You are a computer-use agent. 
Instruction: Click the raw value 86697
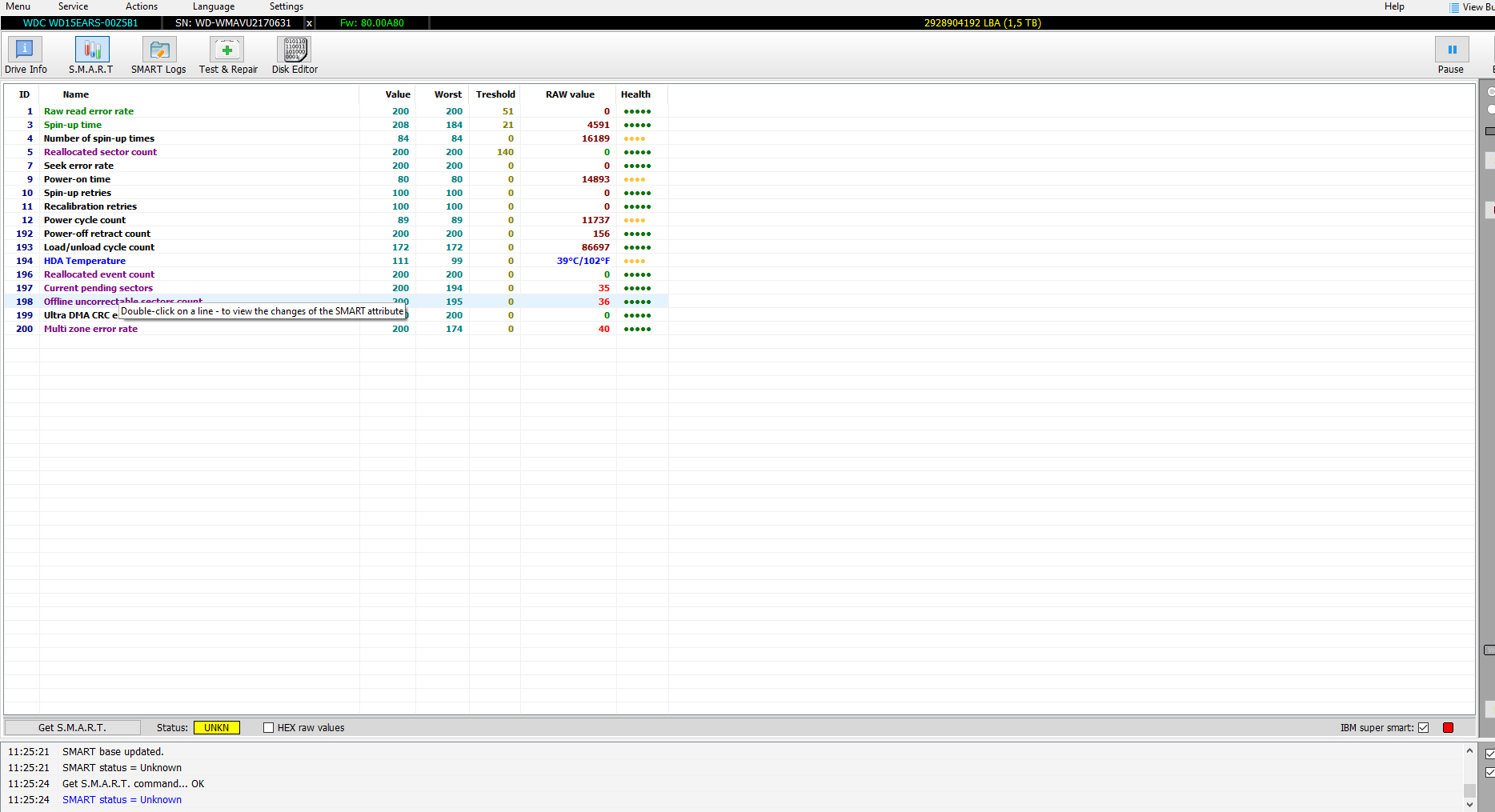(595, 247)
